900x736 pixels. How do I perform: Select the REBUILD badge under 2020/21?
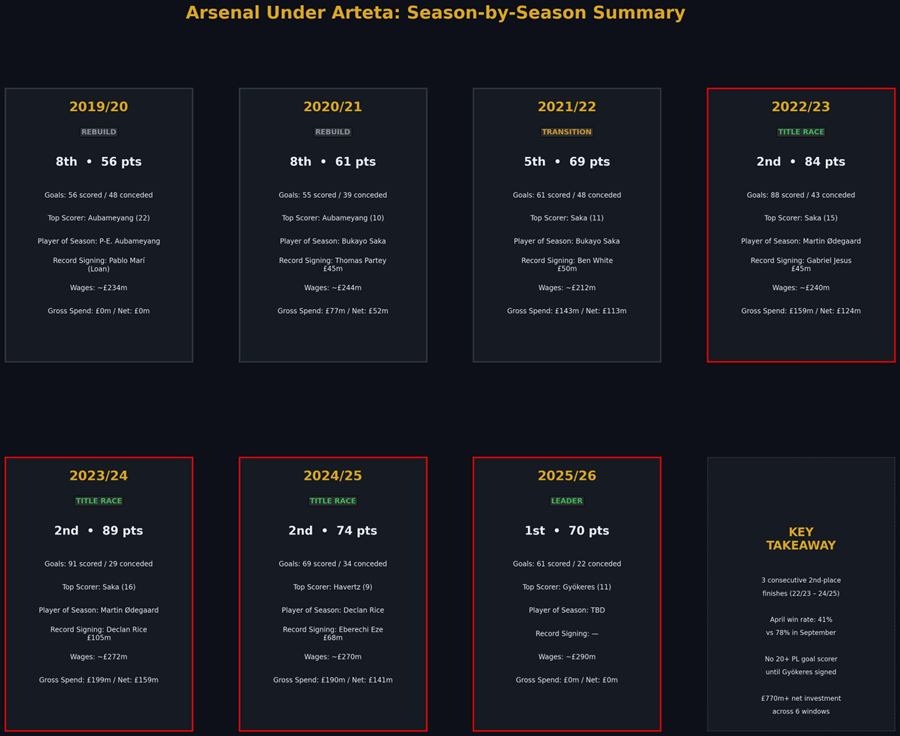click(x=333, y=132)
